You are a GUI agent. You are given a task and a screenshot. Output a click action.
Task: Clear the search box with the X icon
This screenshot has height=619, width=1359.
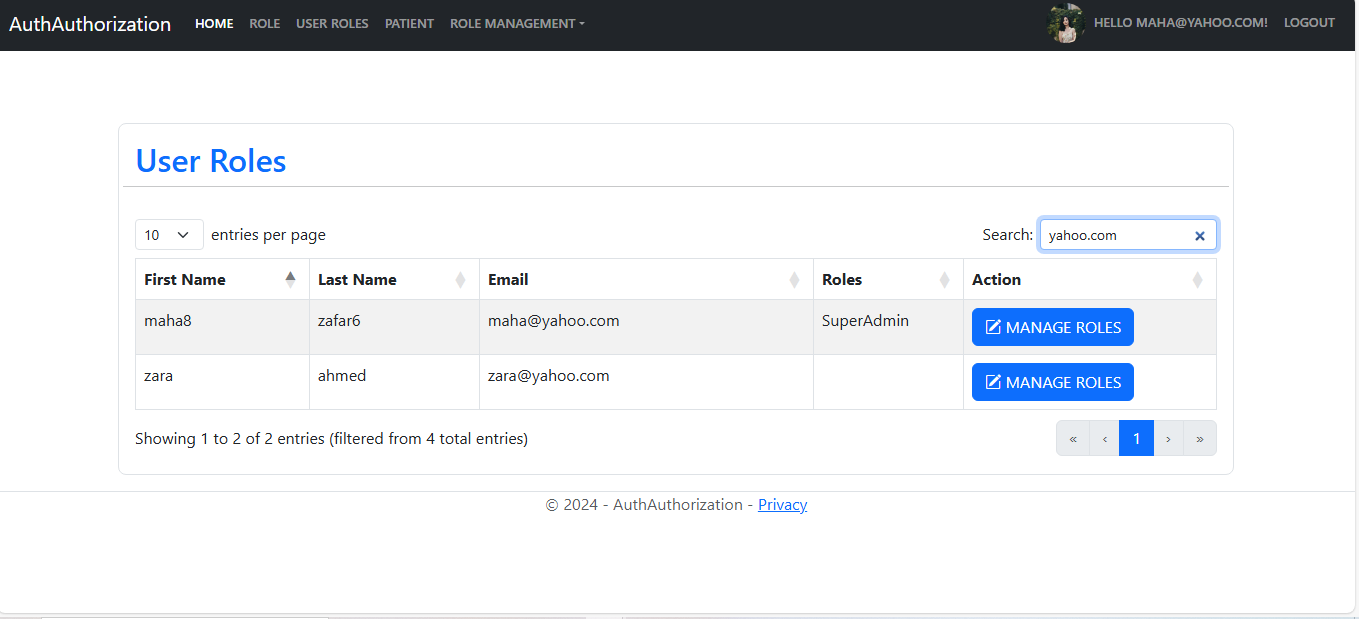pos(1200,236)
